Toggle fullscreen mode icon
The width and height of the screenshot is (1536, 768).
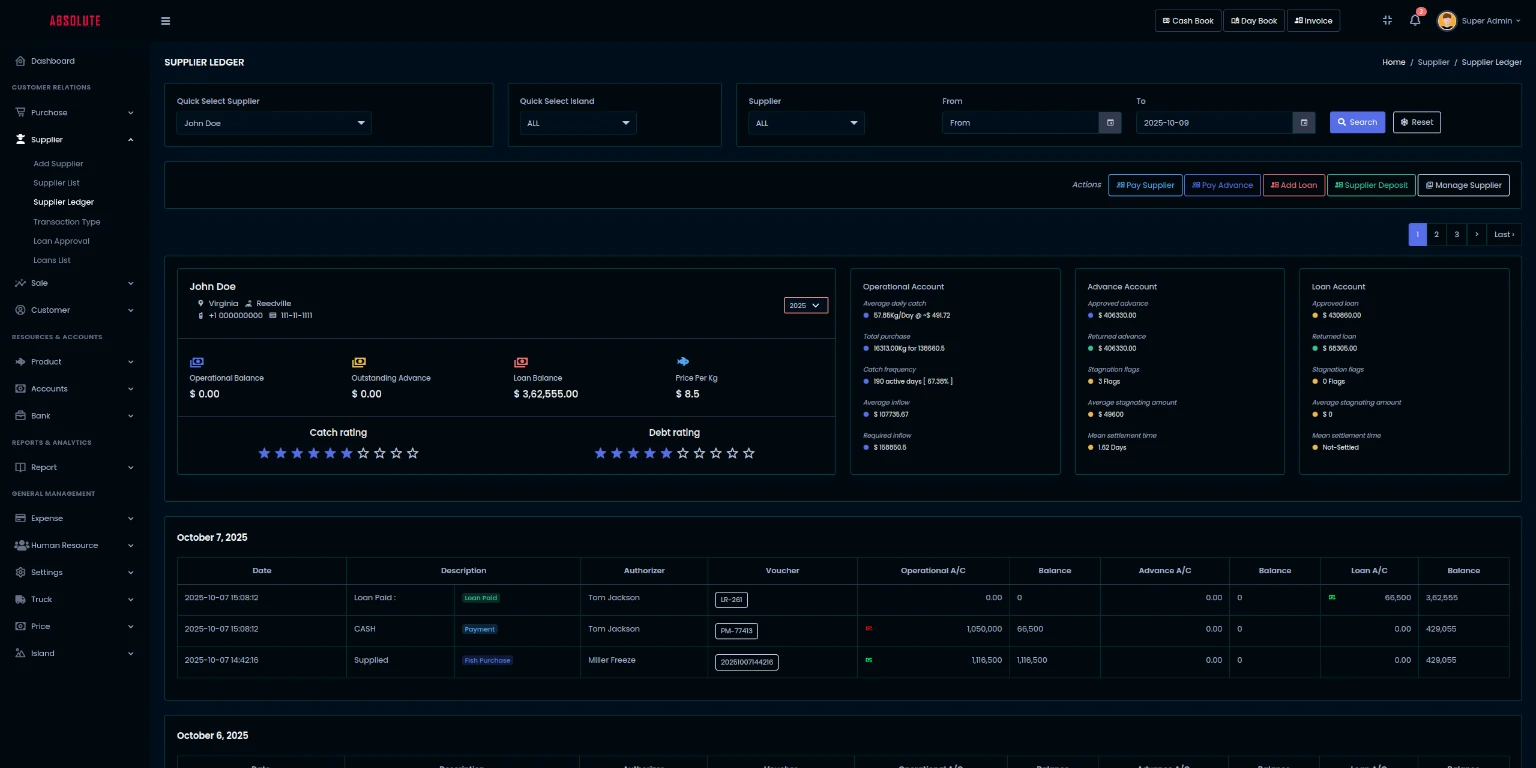(1387, 21)
